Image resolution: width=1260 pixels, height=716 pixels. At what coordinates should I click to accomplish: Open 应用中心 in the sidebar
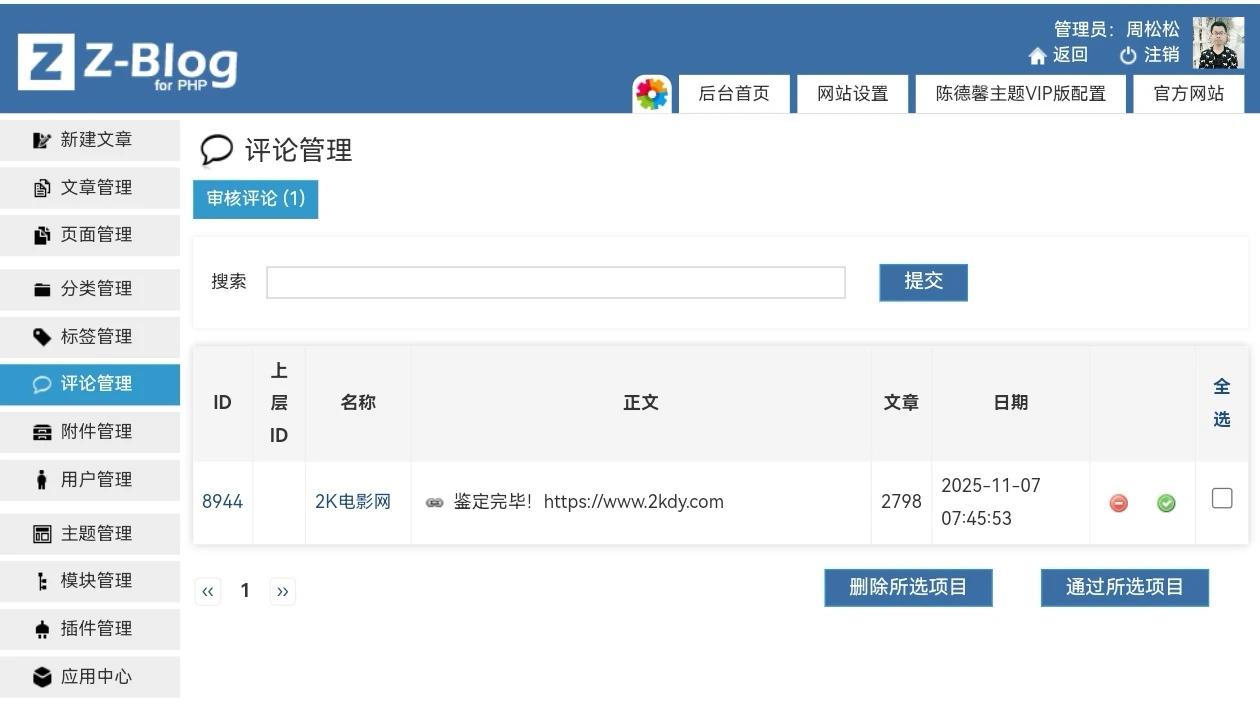click(x=90, y=677)
